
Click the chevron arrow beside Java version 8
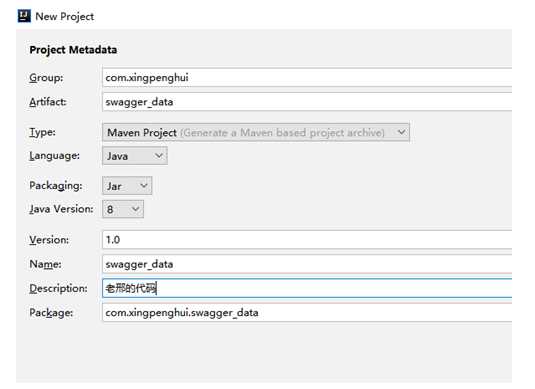135,209
